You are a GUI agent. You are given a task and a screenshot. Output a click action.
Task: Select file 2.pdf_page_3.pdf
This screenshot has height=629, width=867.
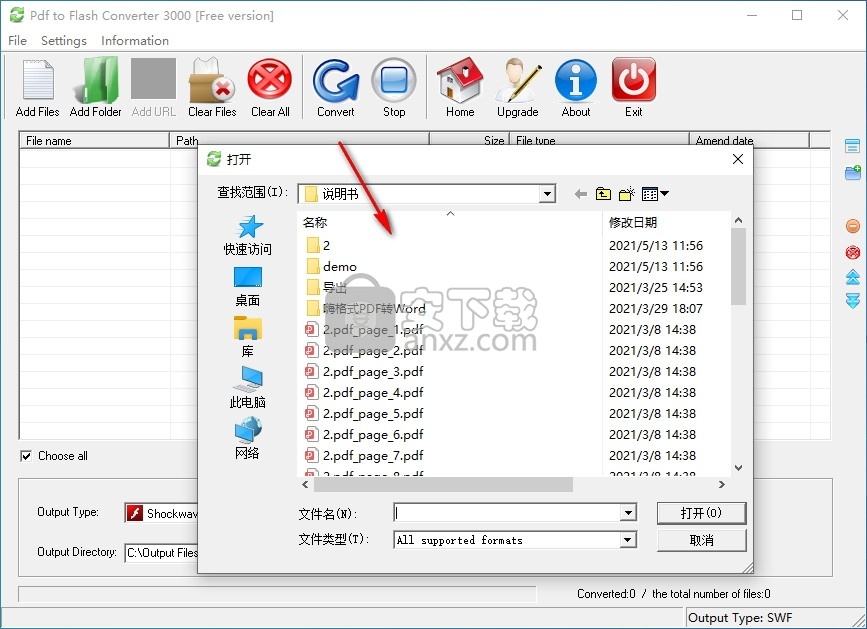pyautogui.click(x=364, y=371)
